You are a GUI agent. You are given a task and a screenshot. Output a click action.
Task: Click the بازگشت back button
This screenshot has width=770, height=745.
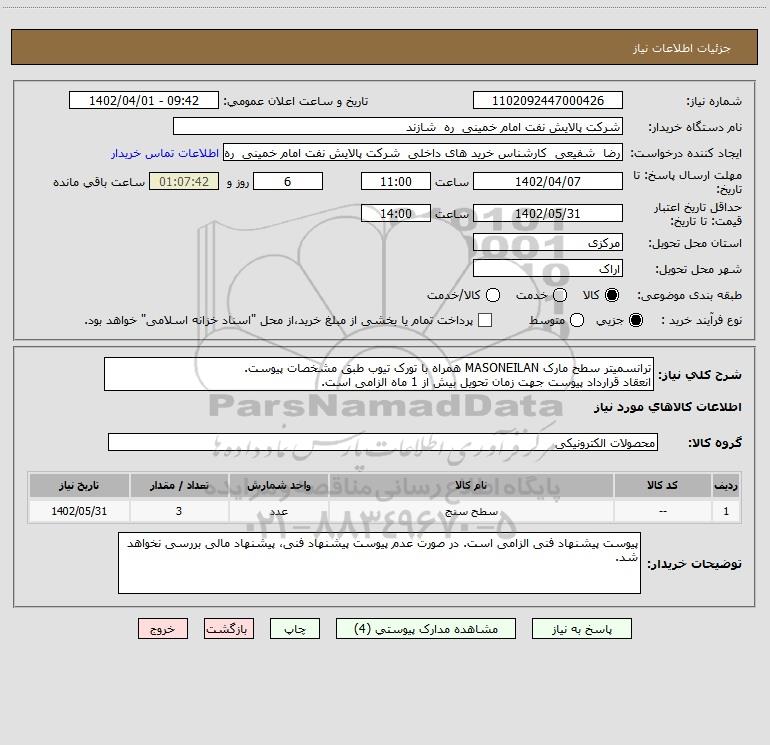tap(229, 629)
